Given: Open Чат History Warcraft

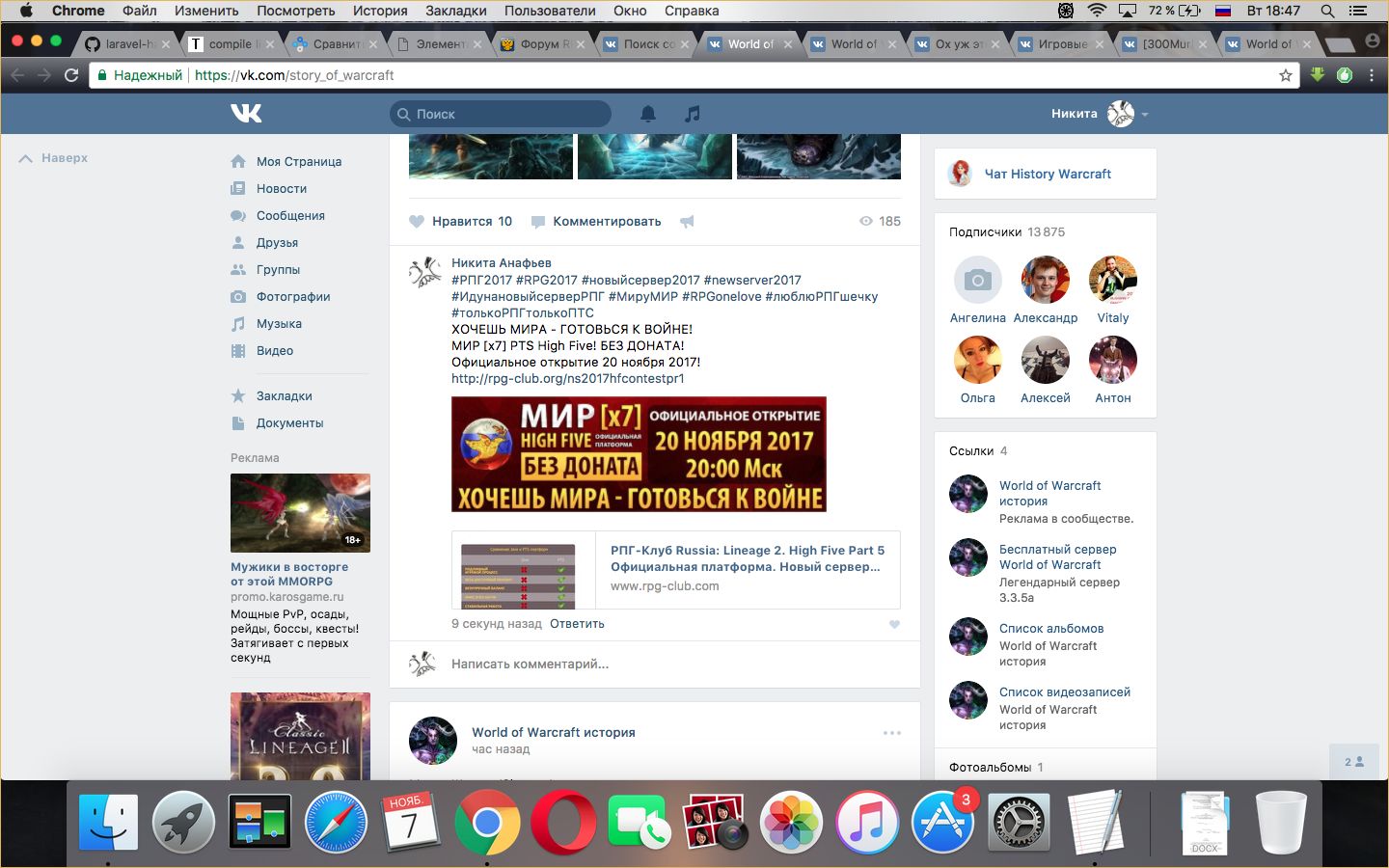Looking at the screenshot, I should 1048,174.
